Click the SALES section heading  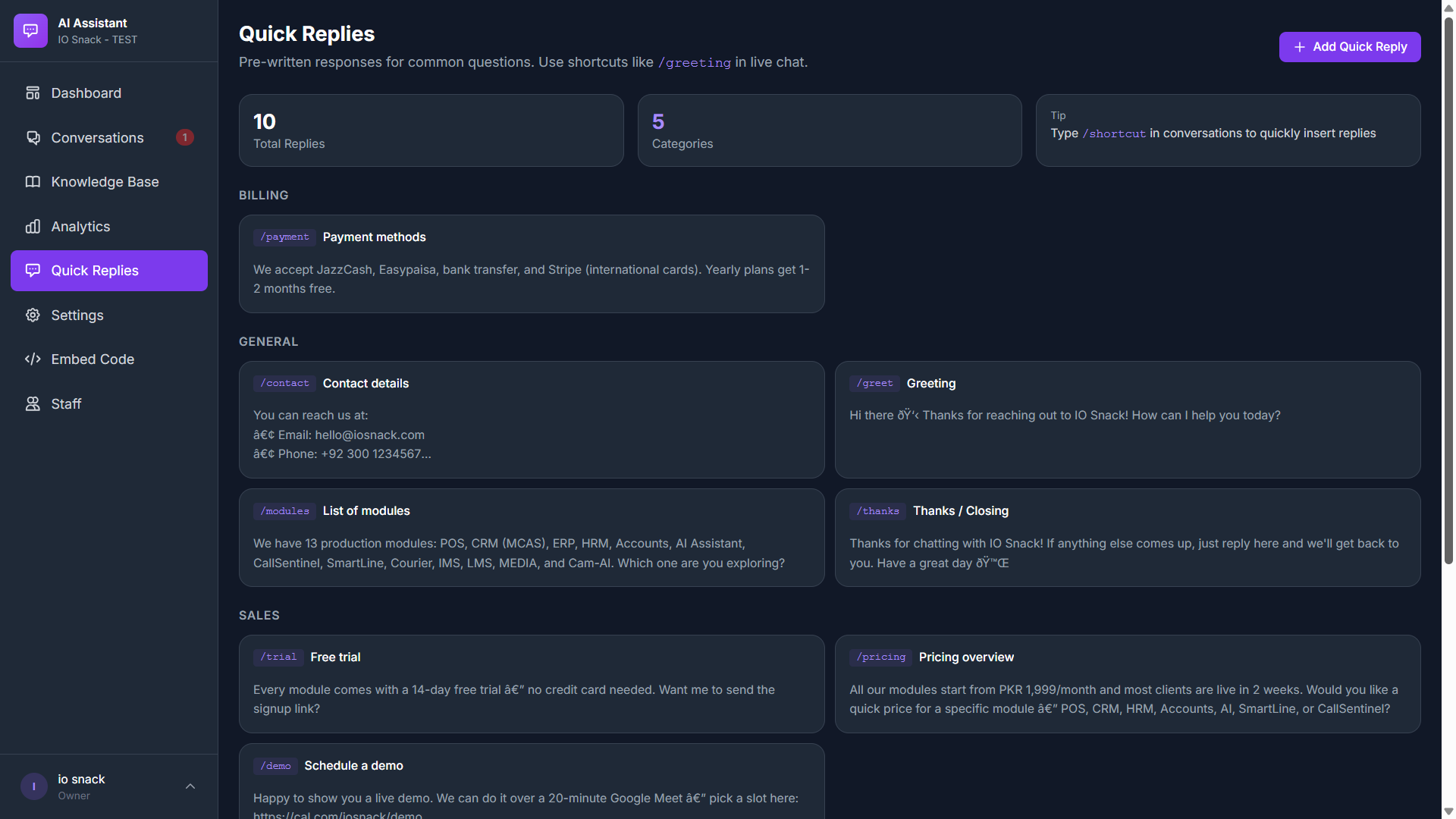[x=259, y=616]
